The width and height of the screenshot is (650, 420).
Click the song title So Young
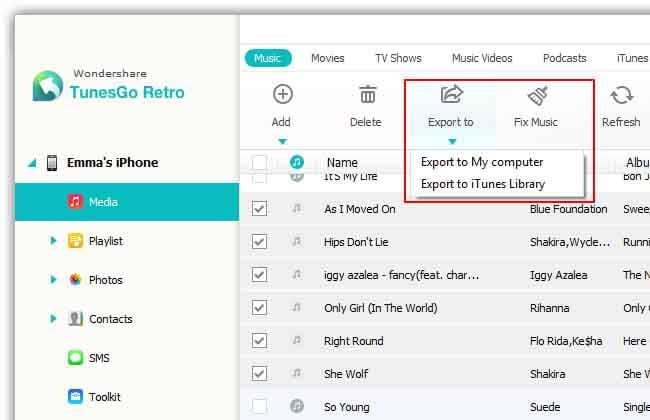347,408
